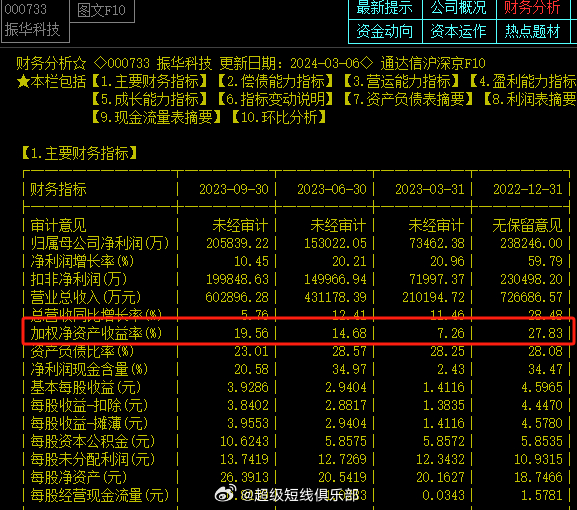Image resolution: width=577 pixels, height=510 pixels.
Task: Click the 扣非净利润(万) row label
Action: pos(78,280)
